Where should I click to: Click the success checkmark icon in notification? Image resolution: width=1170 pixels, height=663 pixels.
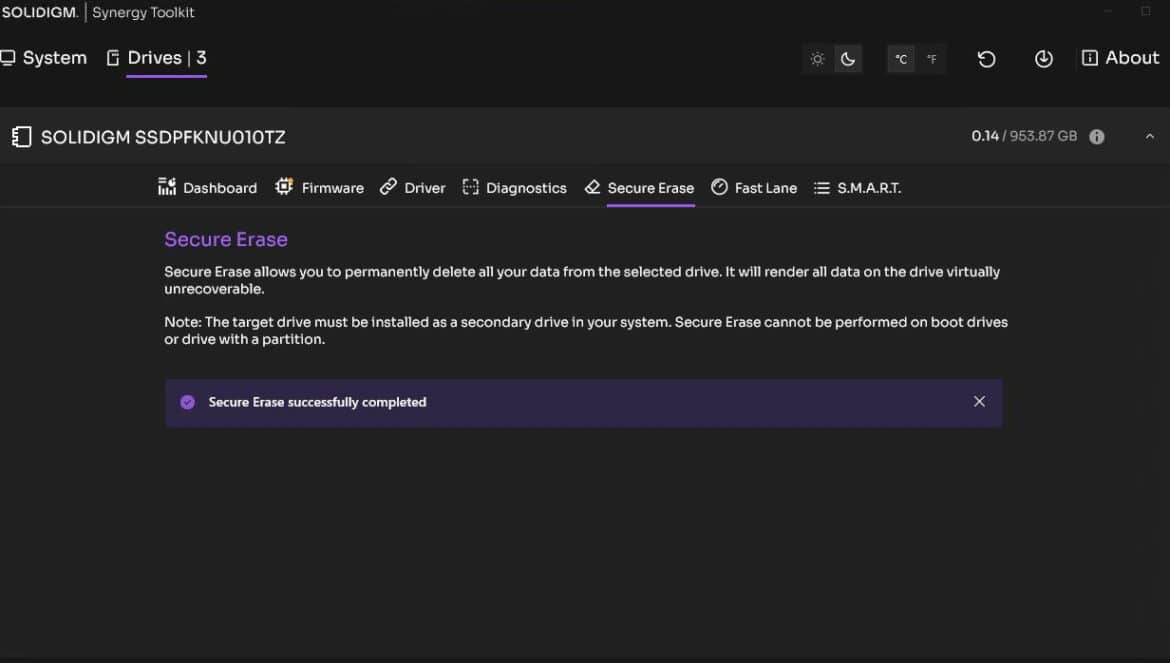tap(187, 403)
